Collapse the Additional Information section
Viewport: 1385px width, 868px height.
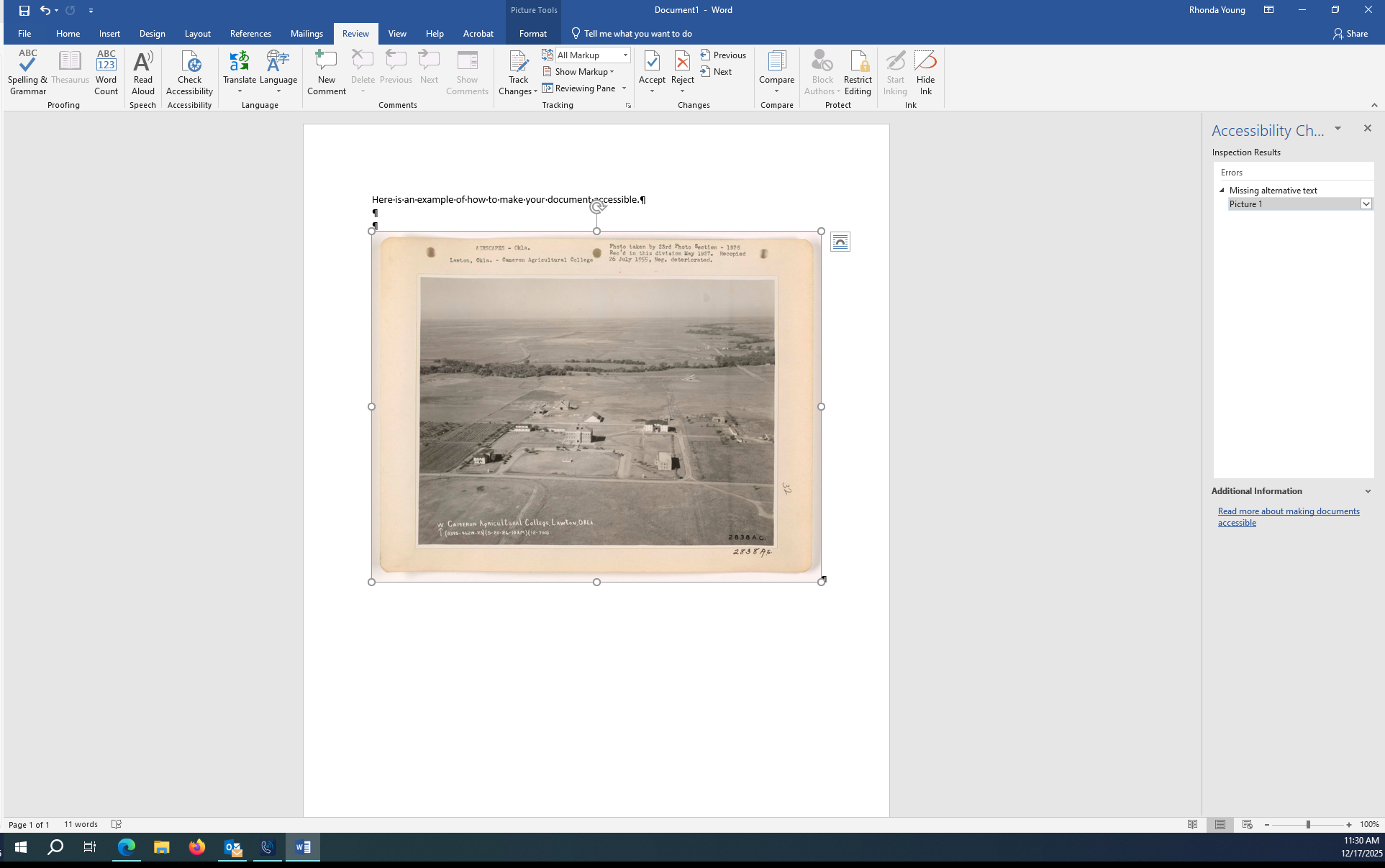point(1368,491)
